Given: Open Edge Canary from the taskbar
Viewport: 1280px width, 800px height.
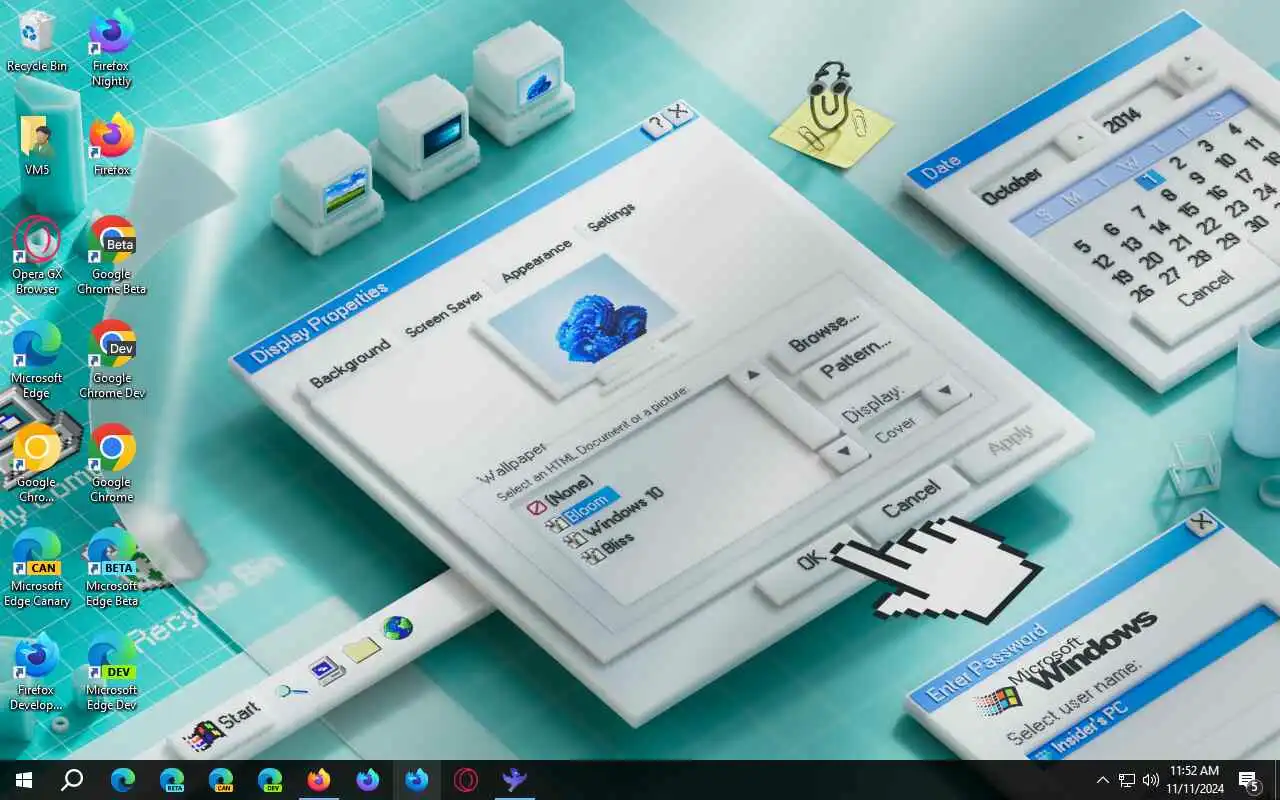Looking at the screenshot, I should tap(221, 780).
